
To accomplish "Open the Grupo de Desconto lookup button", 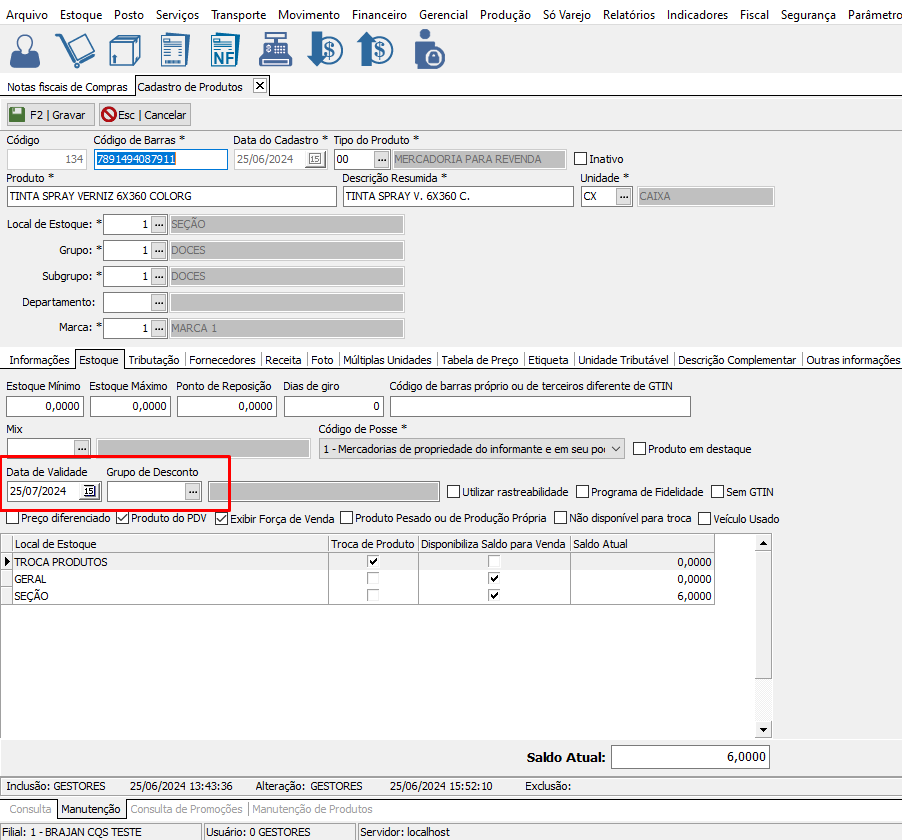I will (x=193, y=491).
